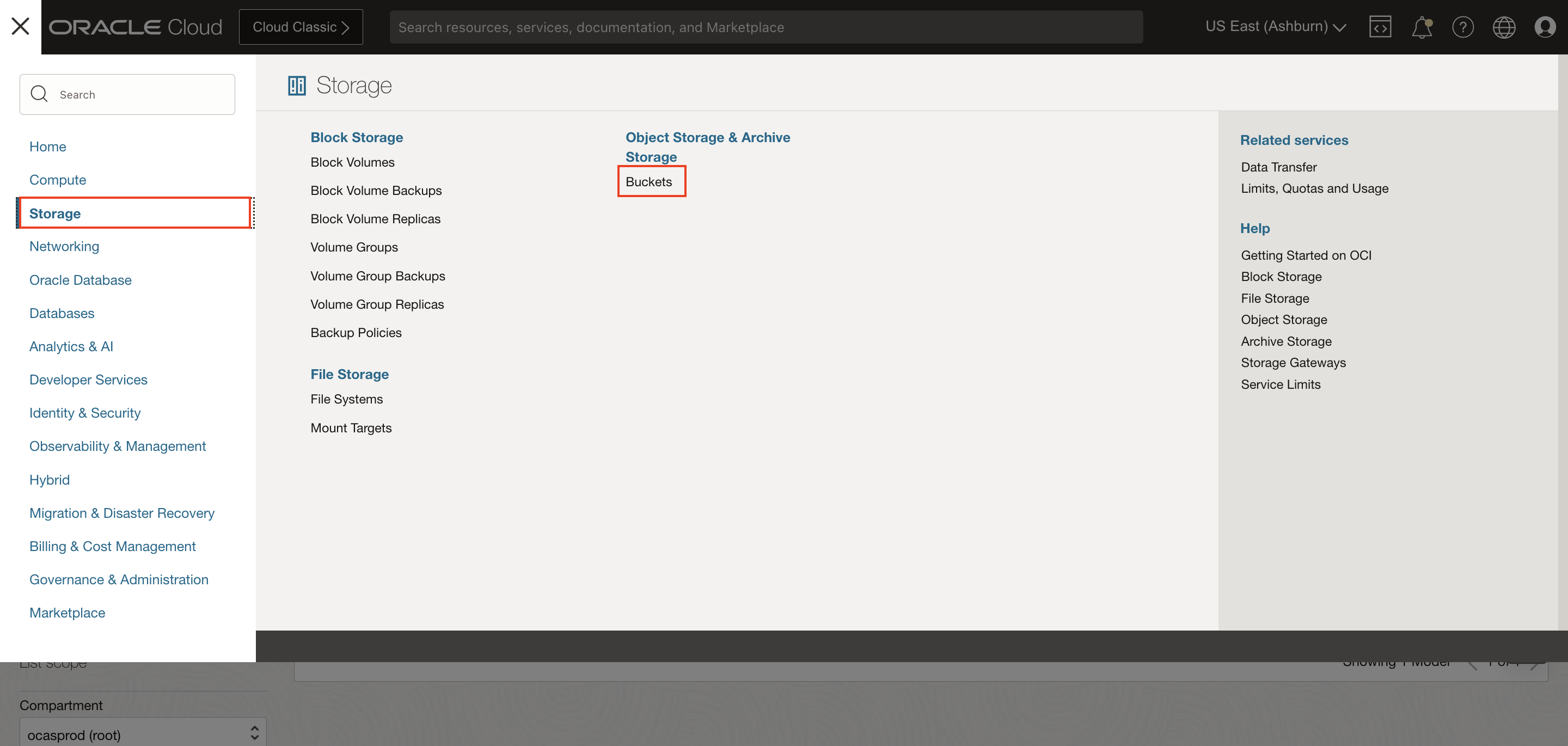
Task: Focus the top resource search bar
Action: click(765, 27)
